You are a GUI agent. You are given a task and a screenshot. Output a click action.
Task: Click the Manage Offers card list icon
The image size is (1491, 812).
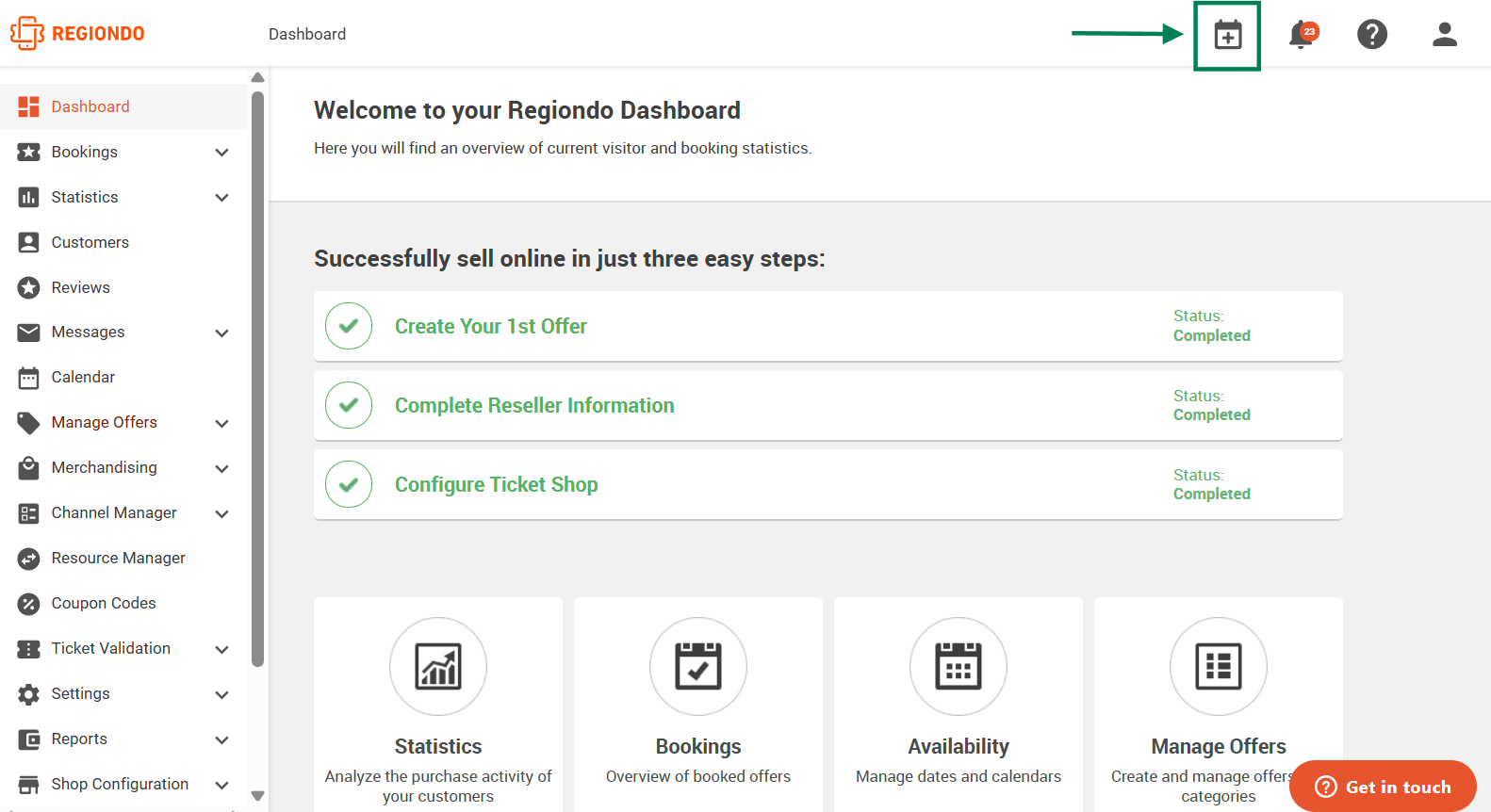click(x=1219, y=666)
